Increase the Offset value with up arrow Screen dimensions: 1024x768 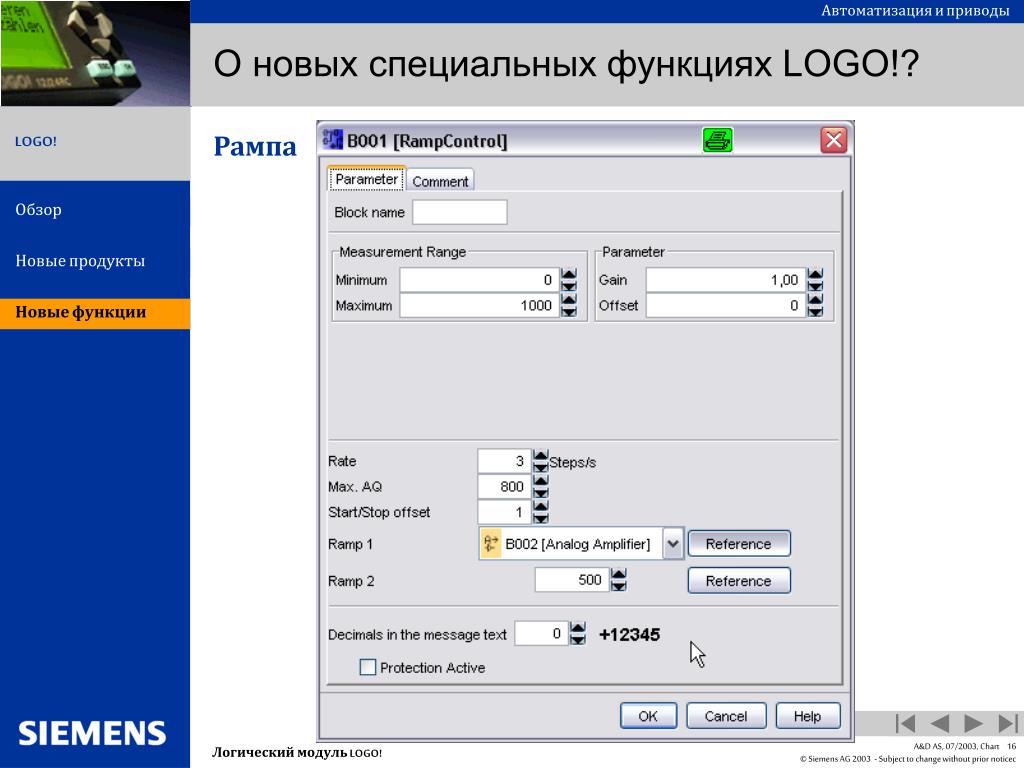815,300
